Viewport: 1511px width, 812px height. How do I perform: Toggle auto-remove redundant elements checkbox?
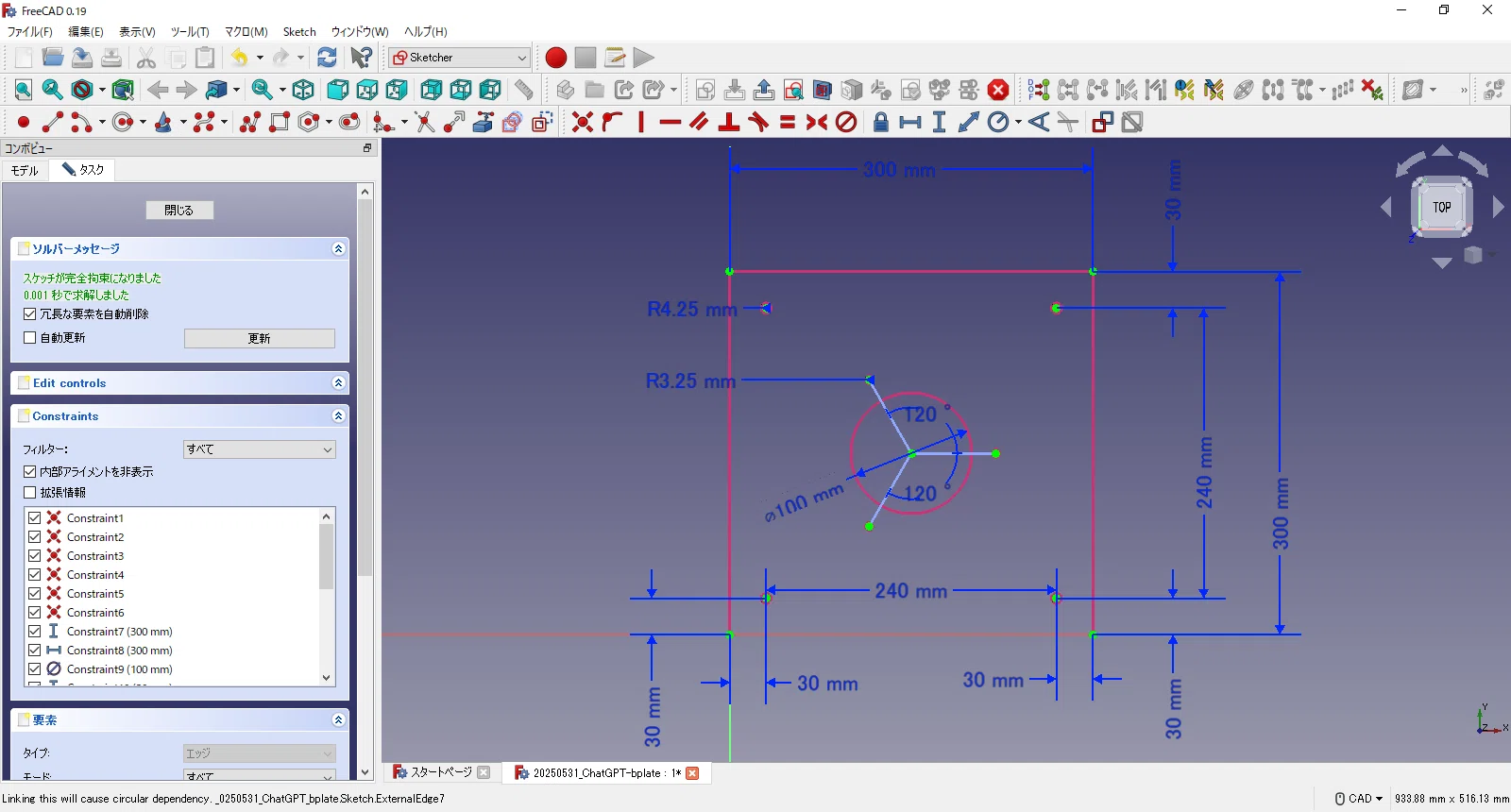(x=30, y=313)
